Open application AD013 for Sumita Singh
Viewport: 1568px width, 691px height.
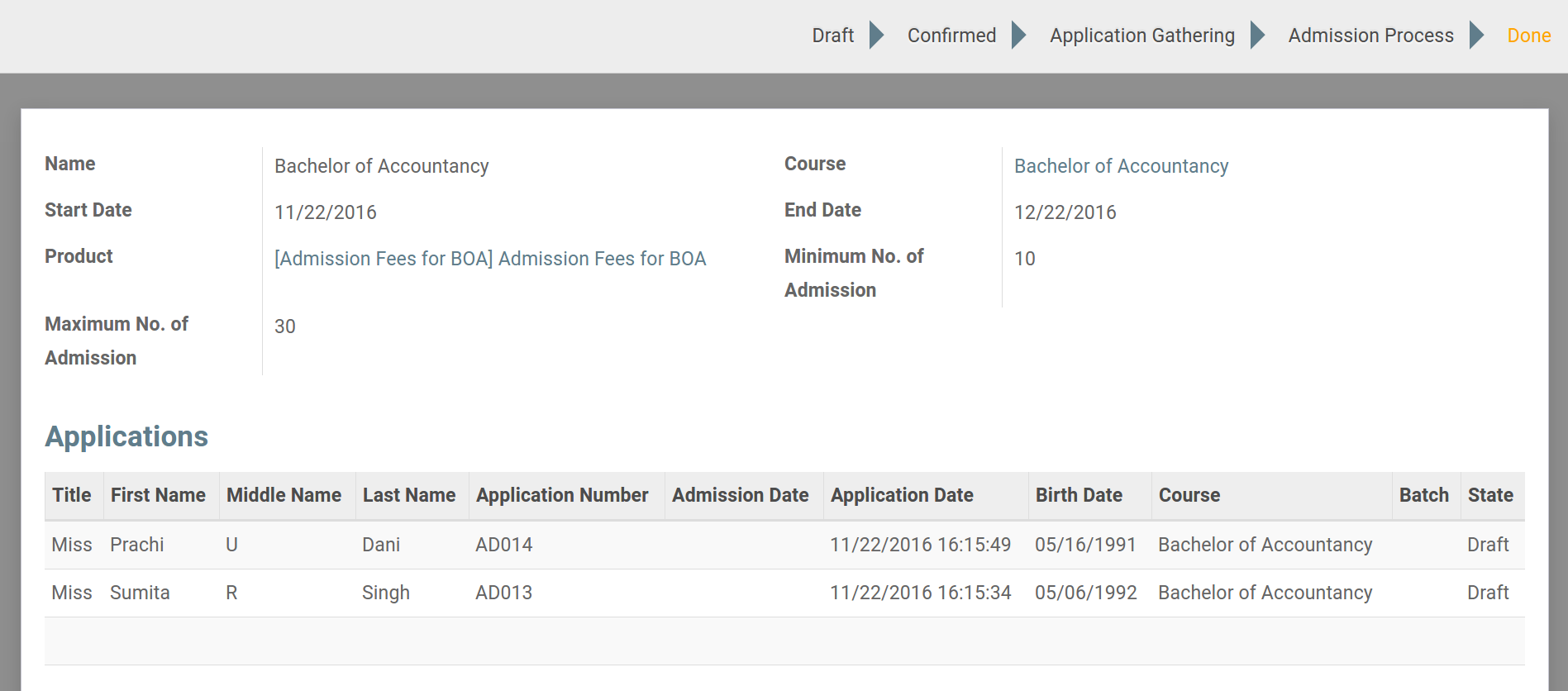coord(503,593)
